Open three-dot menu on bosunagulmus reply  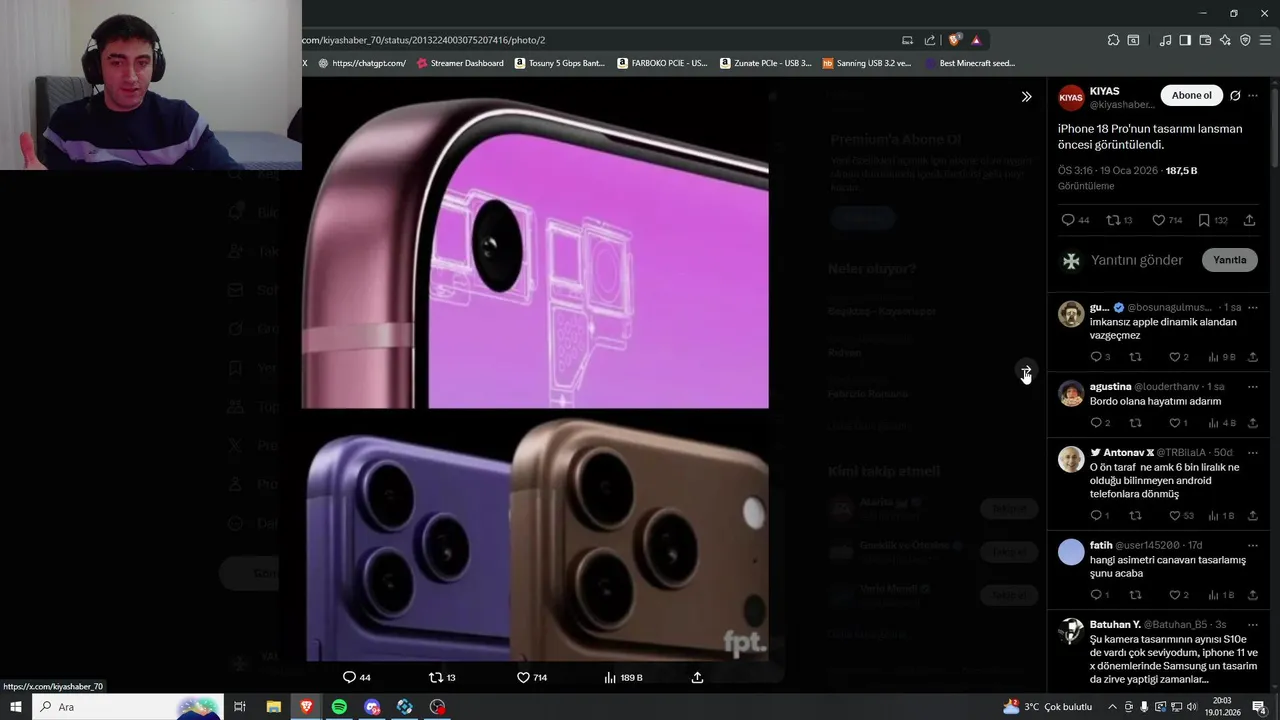(x=1252, y=307)
